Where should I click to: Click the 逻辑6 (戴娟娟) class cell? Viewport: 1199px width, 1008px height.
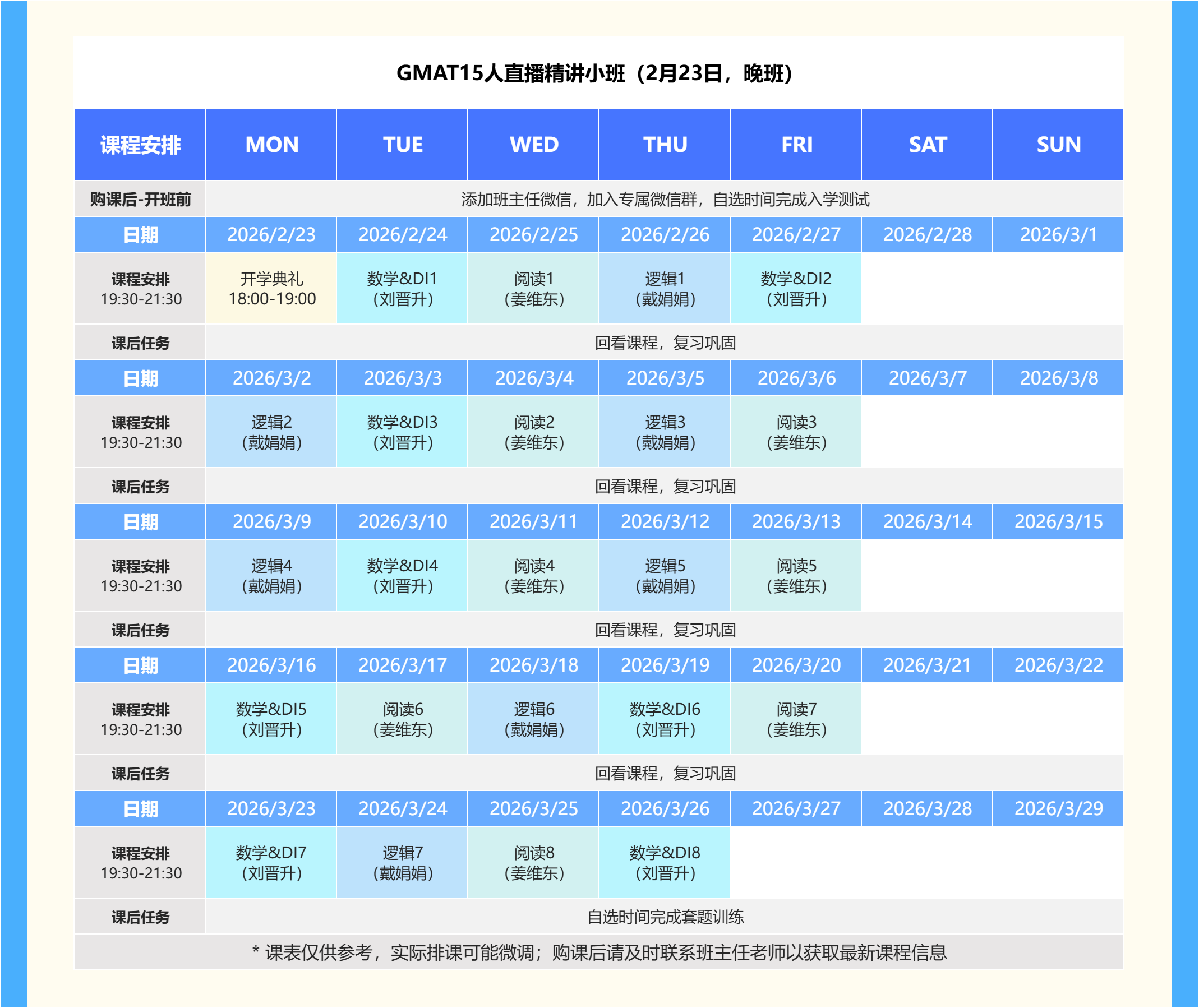[x=533, y=719]
